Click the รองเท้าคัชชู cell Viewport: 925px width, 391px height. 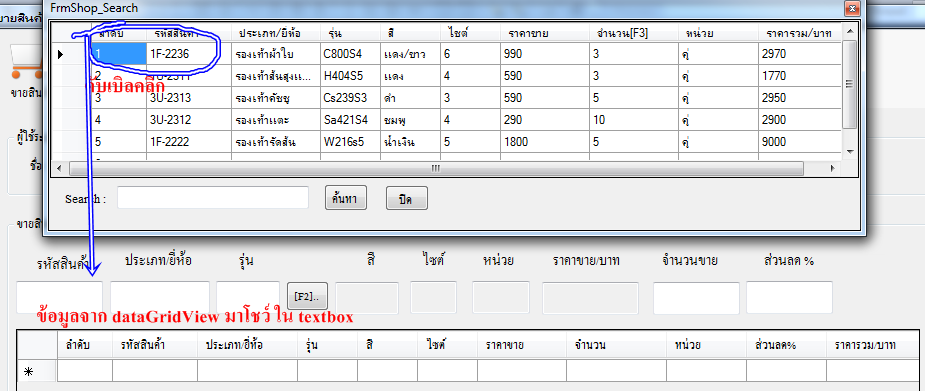(275, 97)
